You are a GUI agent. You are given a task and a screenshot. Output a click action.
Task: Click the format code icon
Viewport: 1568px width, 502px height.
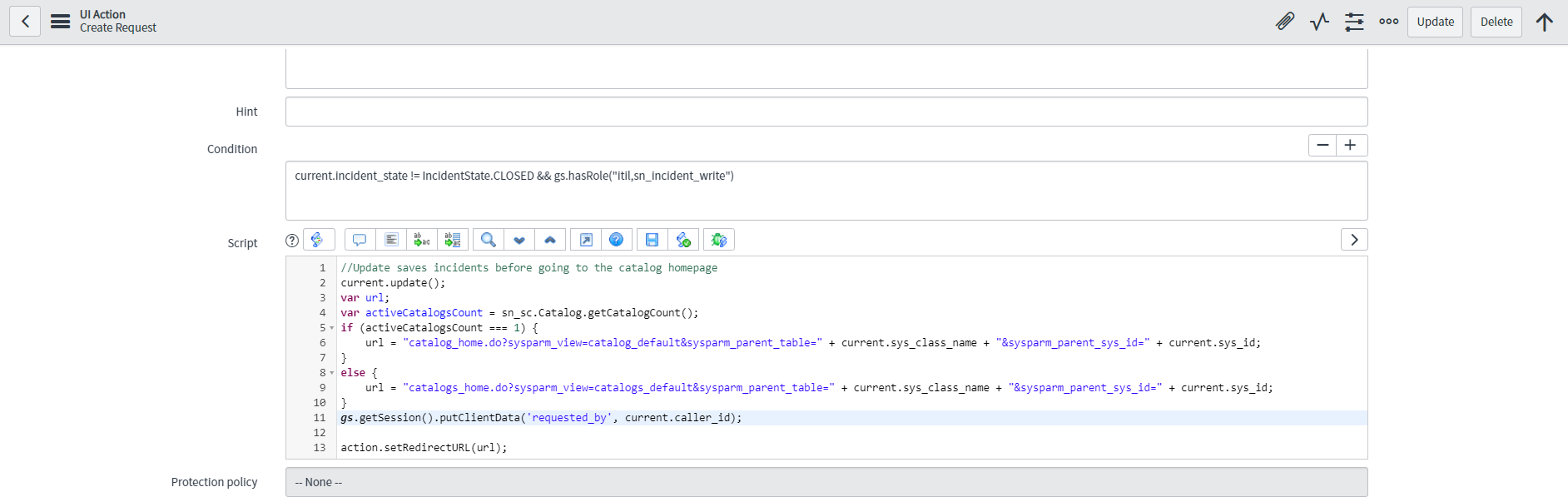391,240
